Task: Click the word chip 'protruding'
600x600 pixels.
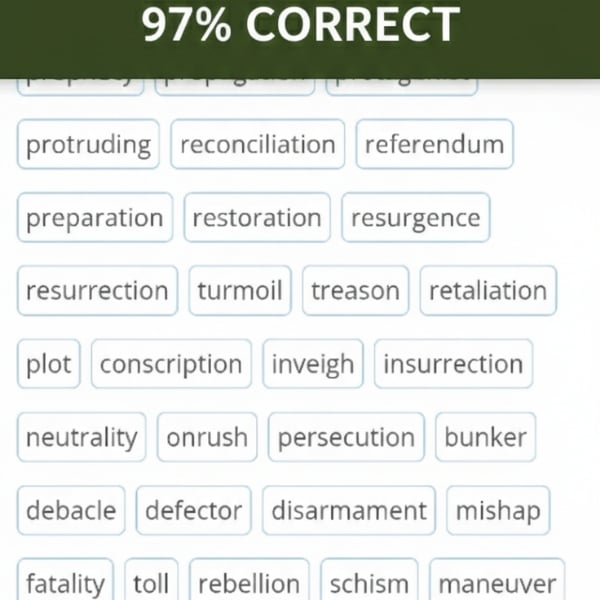Action: (88, 144)
